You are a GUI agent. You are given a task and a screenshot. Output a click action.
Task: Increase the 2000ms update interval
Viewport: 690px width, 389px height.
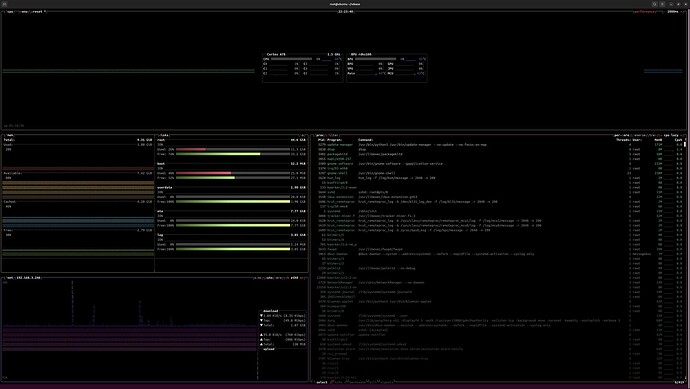click(x=683, y=11)
